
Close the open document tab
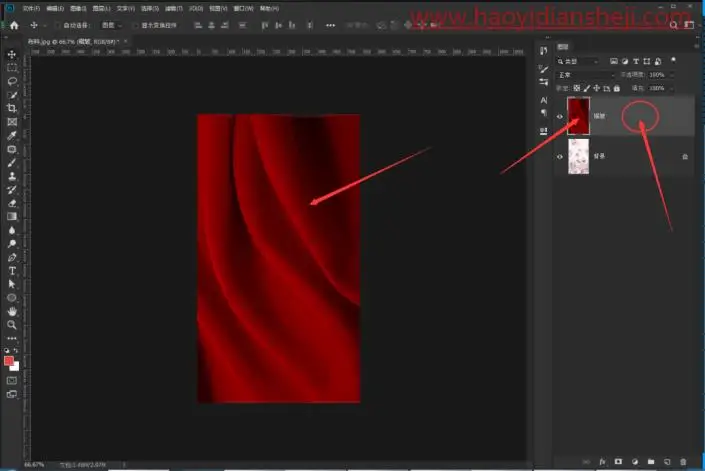[125, 41]
